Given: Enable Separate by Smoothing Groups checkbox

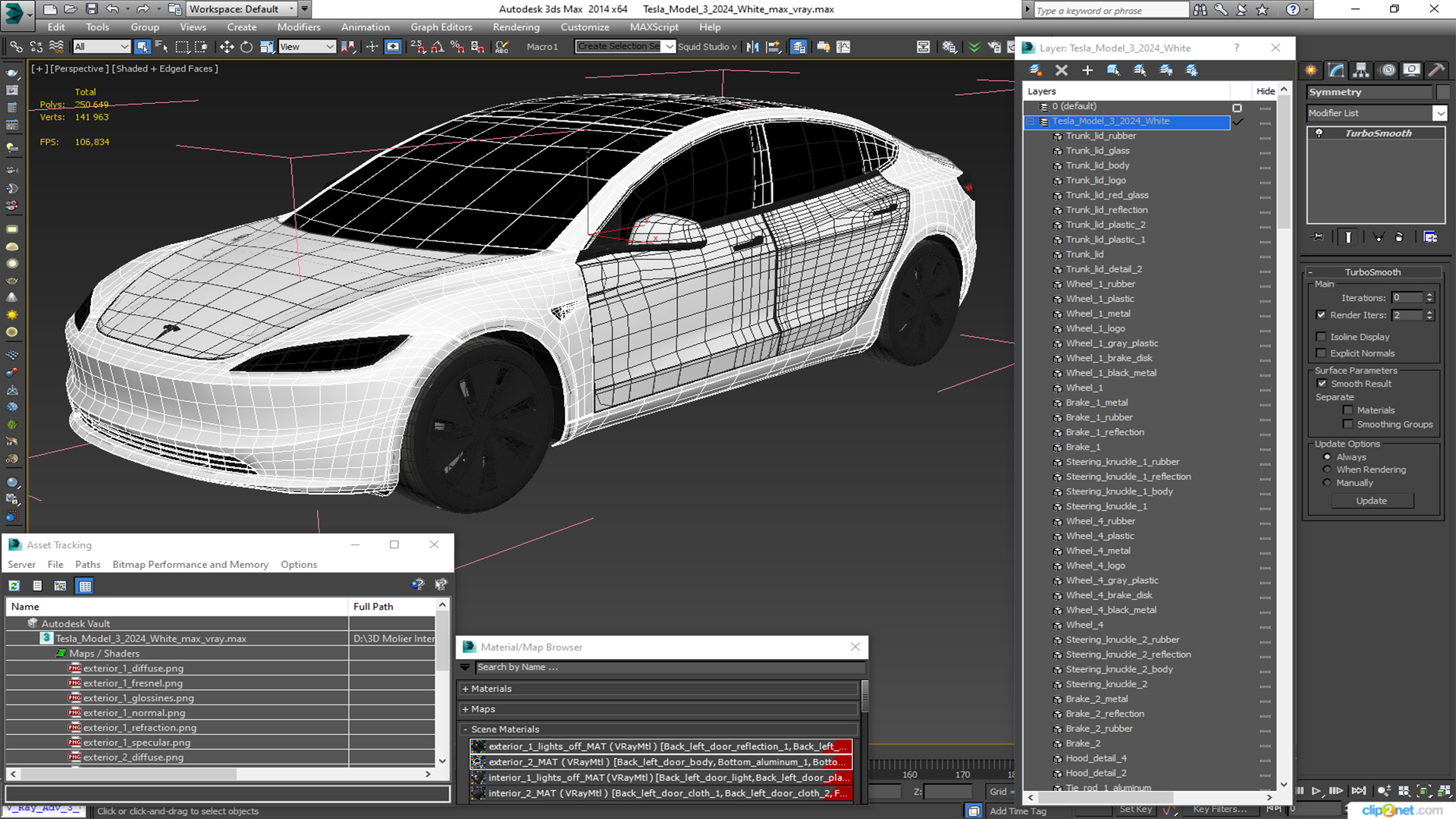Looking at the screenshot, I should click(1348, 425).
